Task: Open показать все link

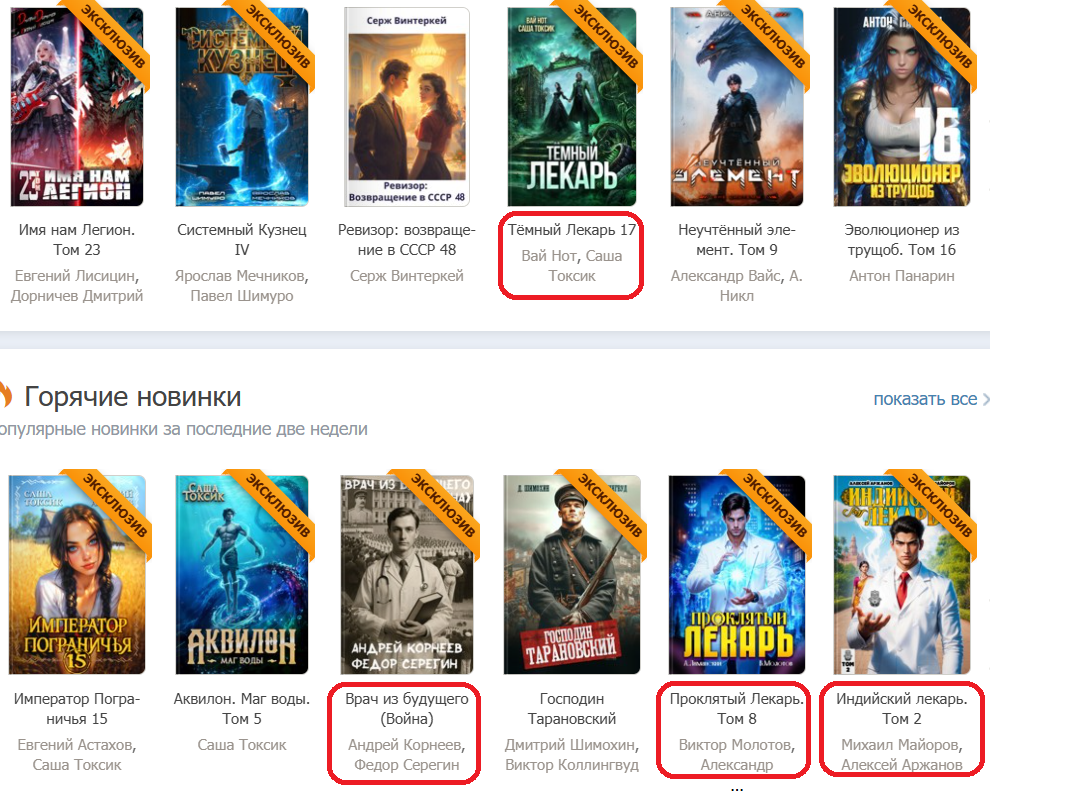Action: click(925, 399)
